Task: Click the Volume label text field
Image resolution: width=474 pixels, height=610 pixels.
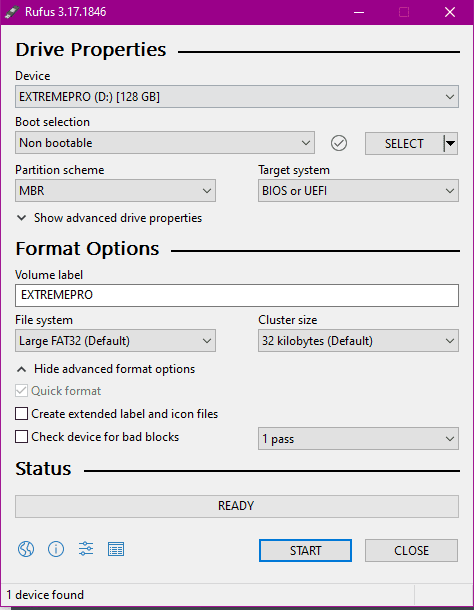Action: click(237, 295)
